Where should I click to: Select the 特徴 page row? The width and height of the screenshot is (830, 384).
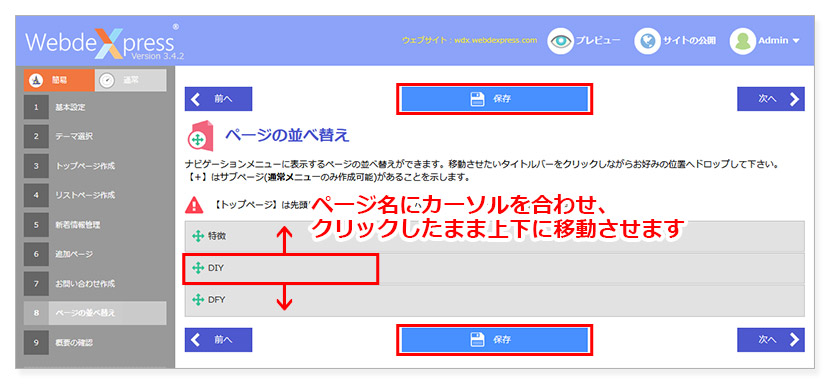click(494, 236)
